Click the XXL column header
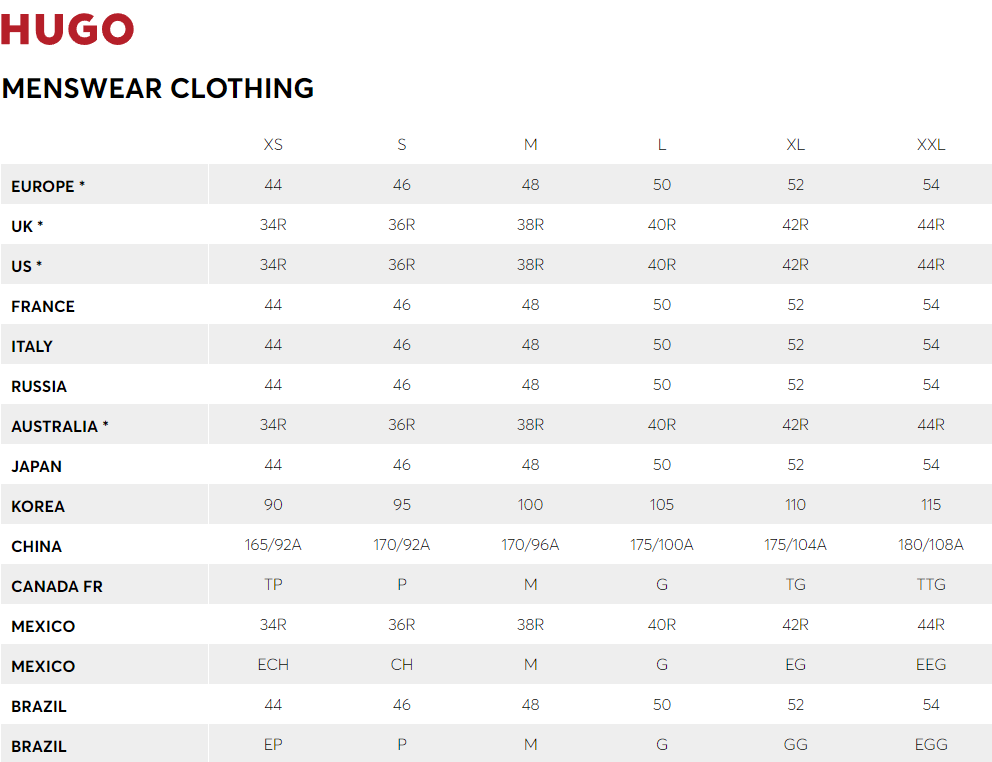Viewport: 992px width, 762px height. point(931,145)
